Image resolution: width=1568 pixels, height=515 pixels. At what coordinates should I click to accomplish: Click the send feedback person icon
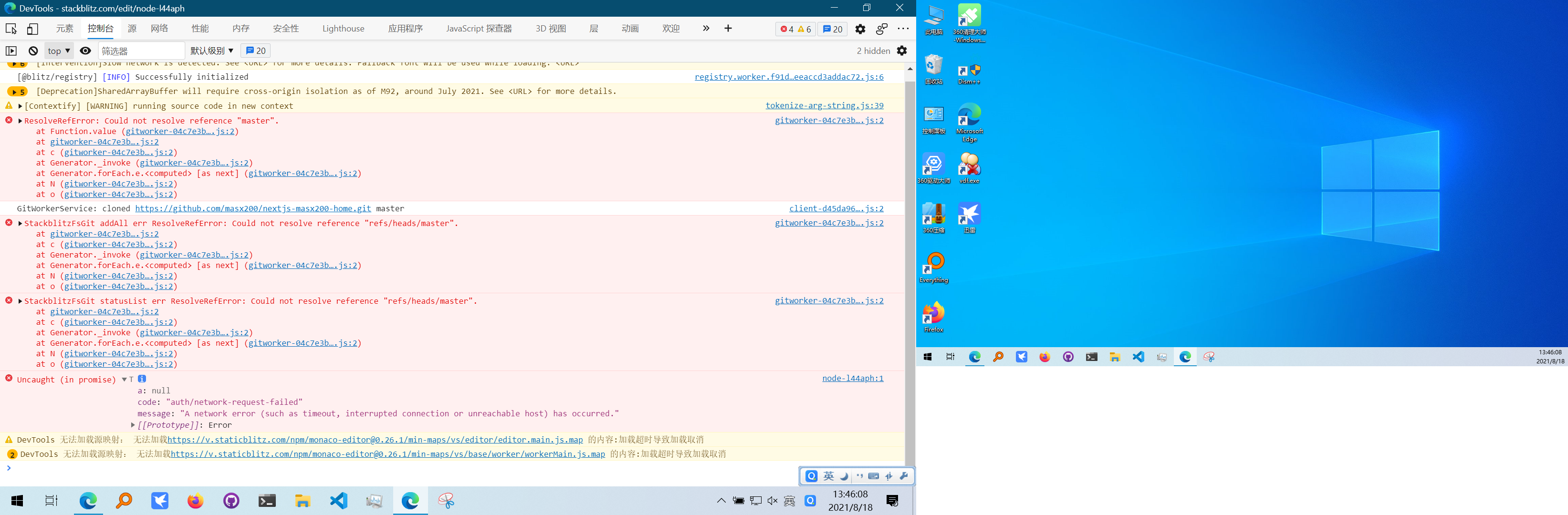click(881, 29)
